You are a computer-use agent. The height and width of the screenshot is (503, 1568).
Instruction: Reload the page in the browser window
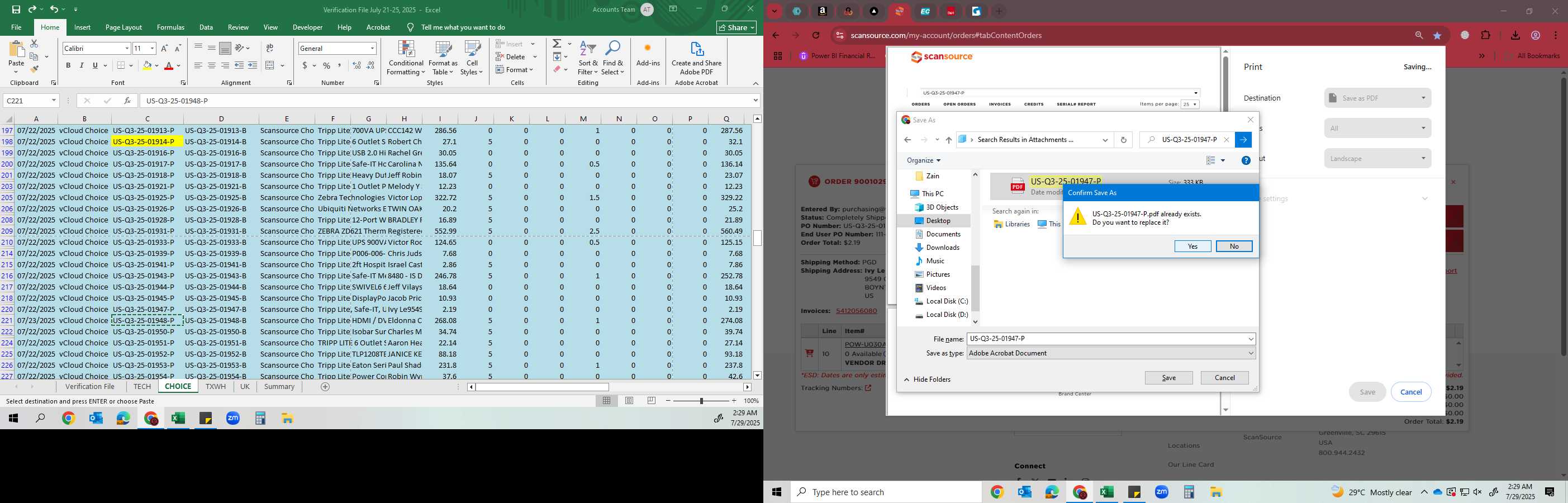(x=816, y=35)
